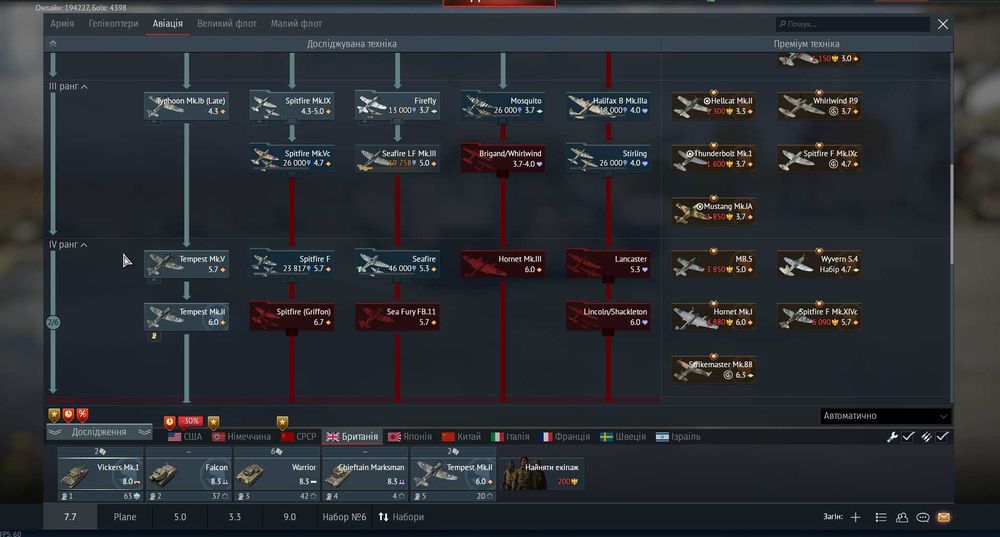Viewport: 1000px width, 537px height.
Task: Expand the Lincoln/Shackleton group
Action: pos(608,317)
